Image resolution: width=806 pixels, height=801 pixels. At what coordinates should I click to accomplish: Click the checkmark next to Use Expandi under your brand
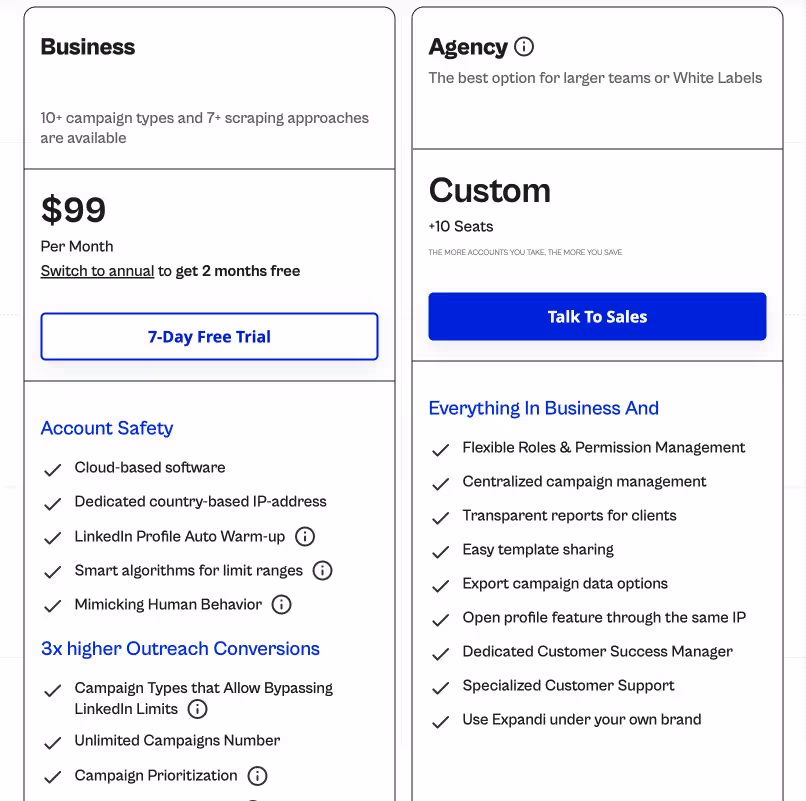[x=441, y=719]
